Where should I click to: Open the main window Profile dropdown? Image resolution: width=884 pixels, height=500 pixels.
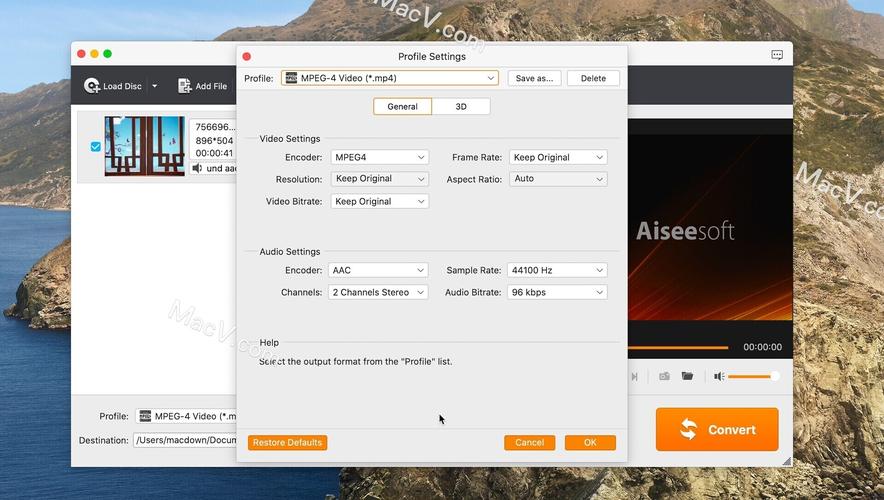[x=186, y=416]
